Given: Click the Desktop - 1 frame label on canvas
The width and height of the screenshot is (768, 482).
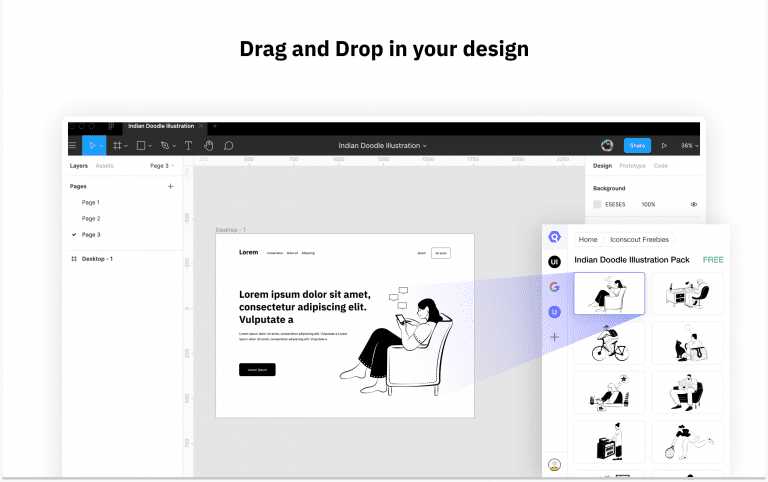Looking at the screenshot, I should click(231, 230).
